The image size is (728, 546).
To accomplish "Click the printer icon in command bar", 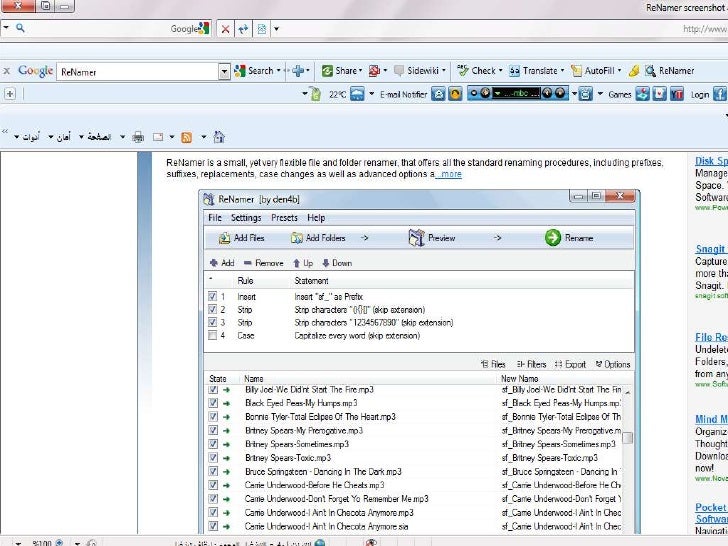I will (138, 137).
